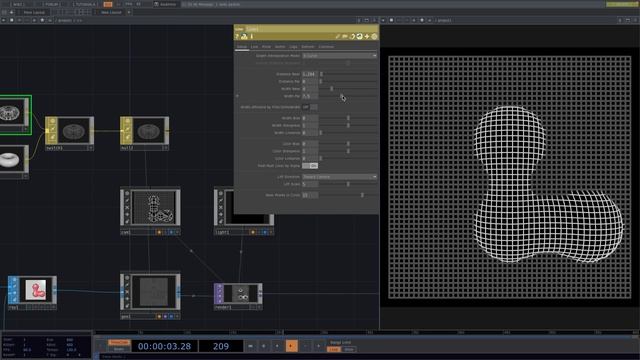Click the back arrow icon in viewer pane bar

(x=383, y=20)
